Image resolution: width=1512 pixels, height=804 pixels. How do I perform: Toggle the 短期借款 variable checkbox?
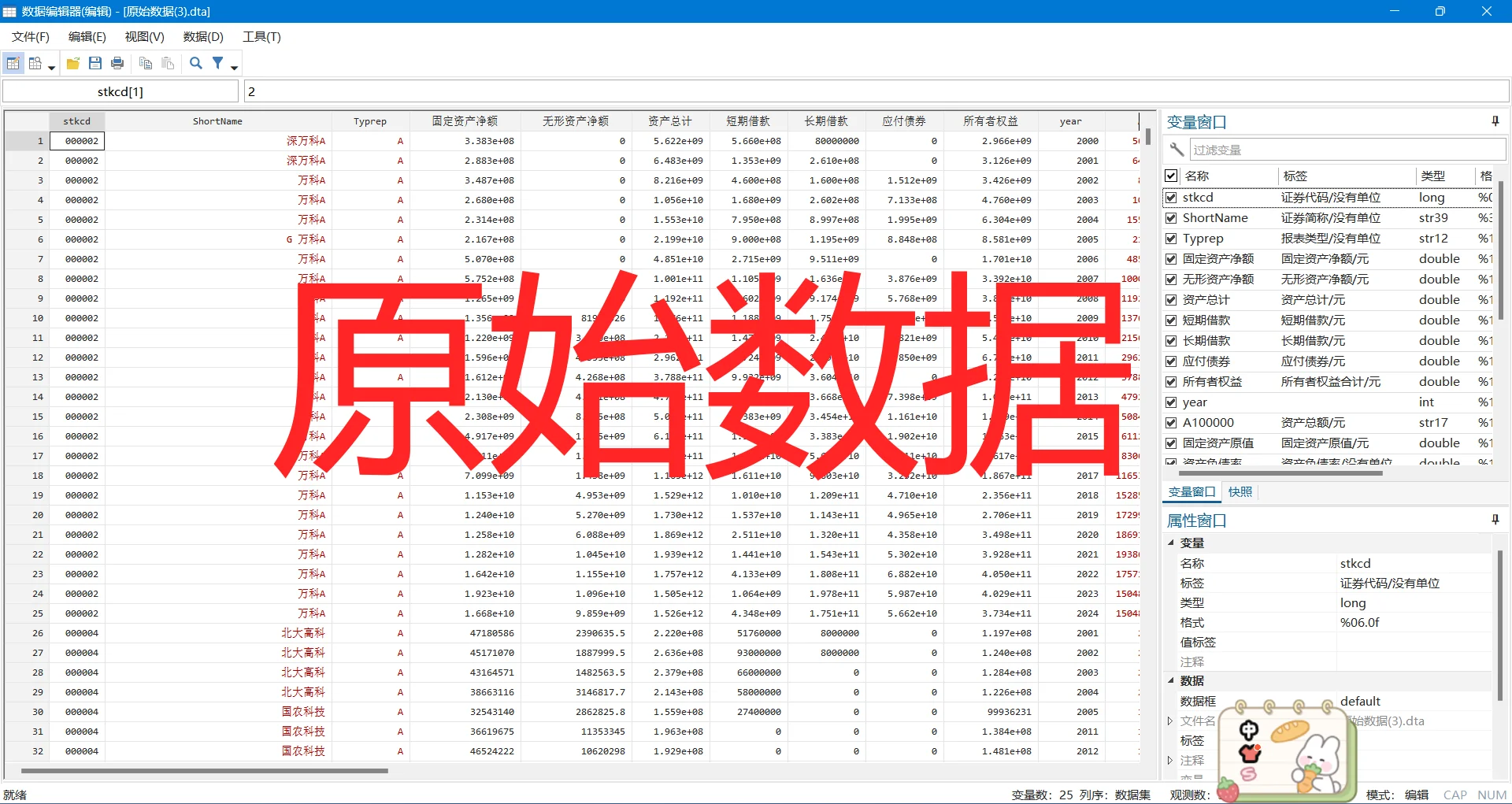click(1171, 320)
